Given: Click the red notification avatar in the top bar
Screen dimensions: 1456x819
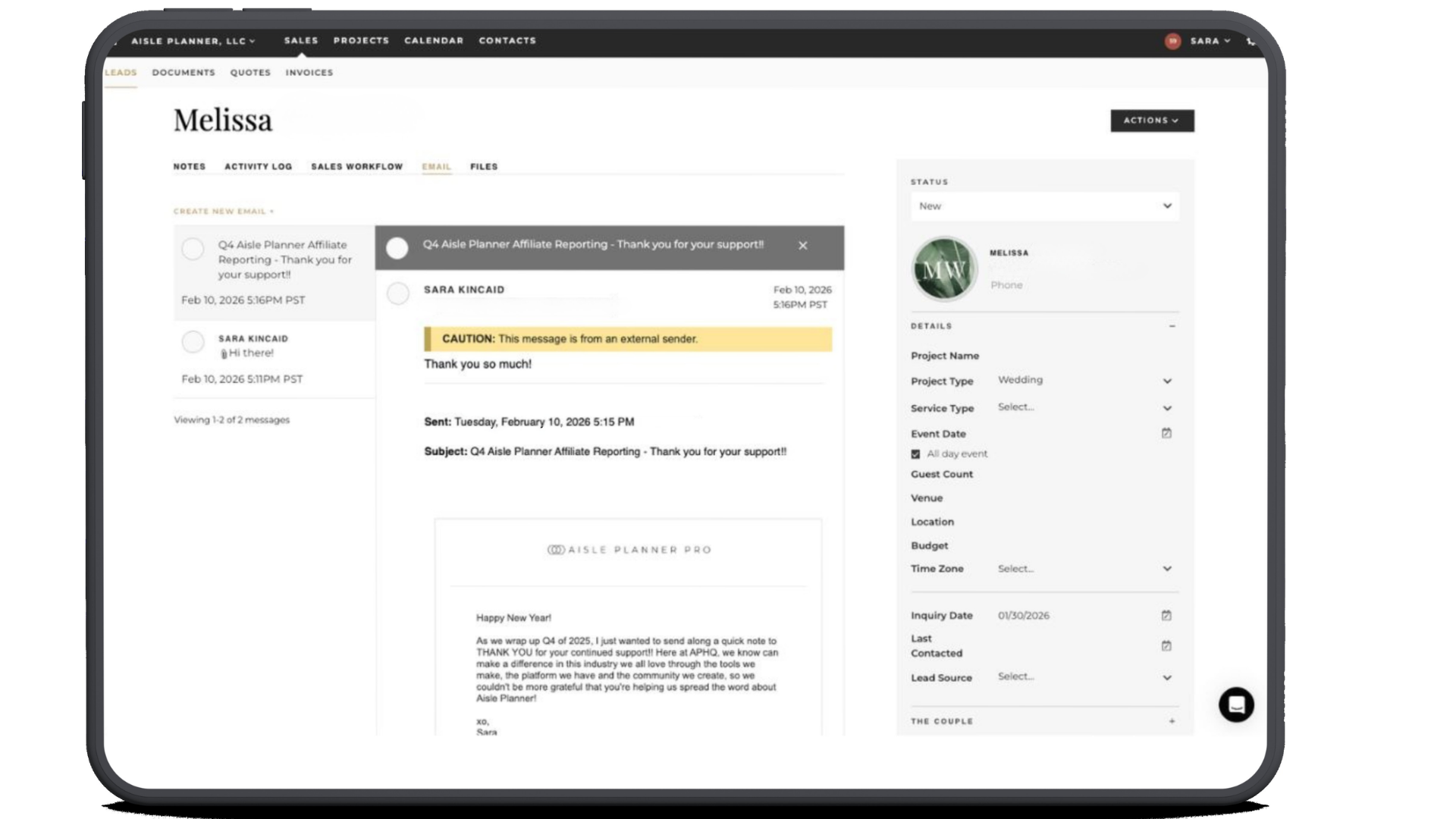Looking at the screenshot, I should pyautogui.click(x=1172, y=41).
